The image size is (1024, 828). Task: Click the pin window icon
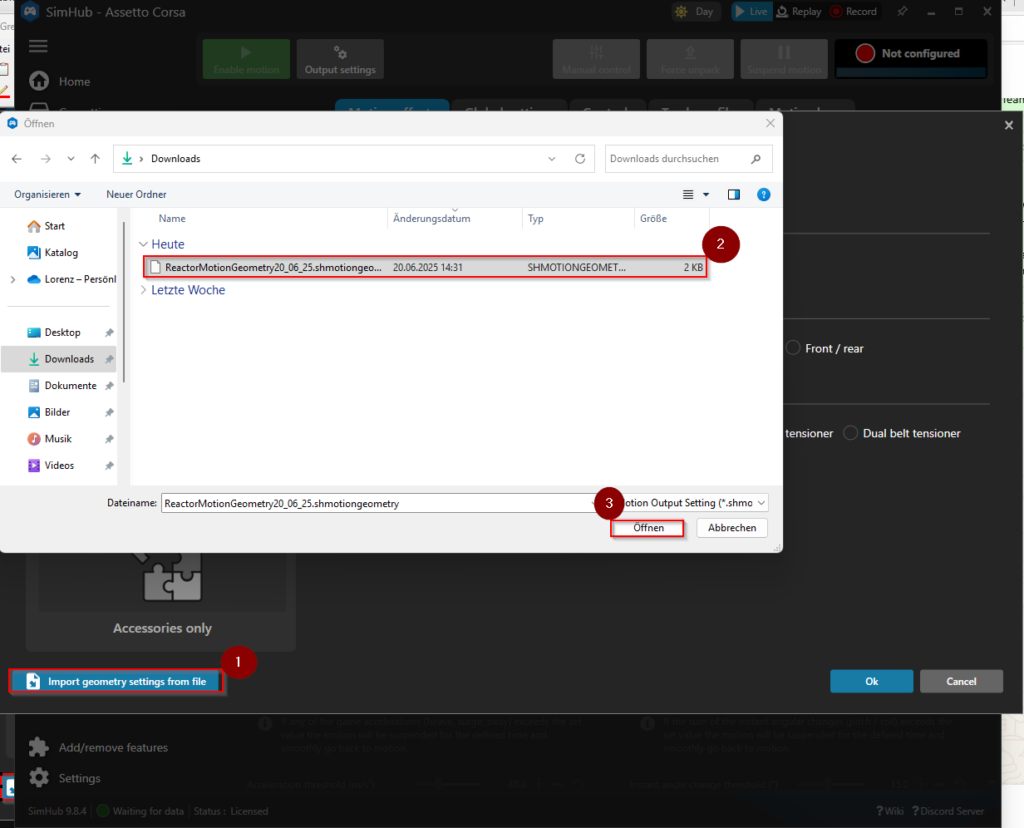(903, 12)
